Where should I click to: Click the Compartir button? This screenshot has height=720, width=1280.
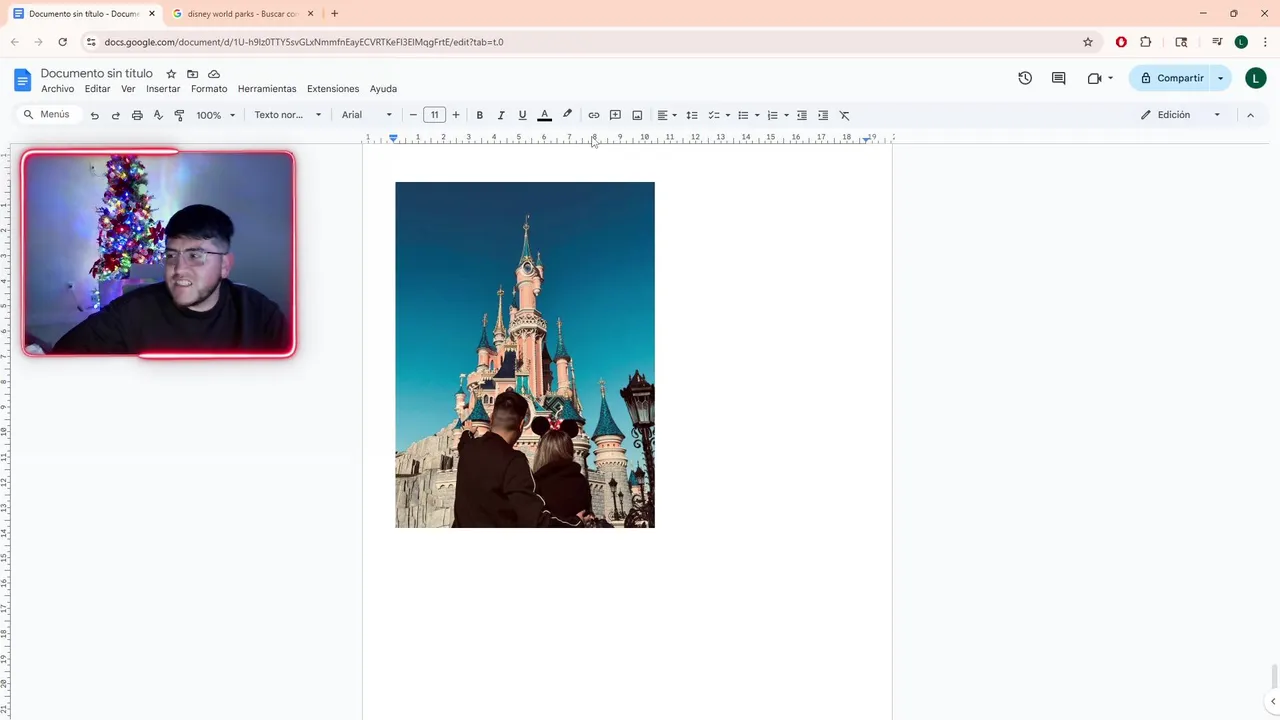click(1171, 78)
